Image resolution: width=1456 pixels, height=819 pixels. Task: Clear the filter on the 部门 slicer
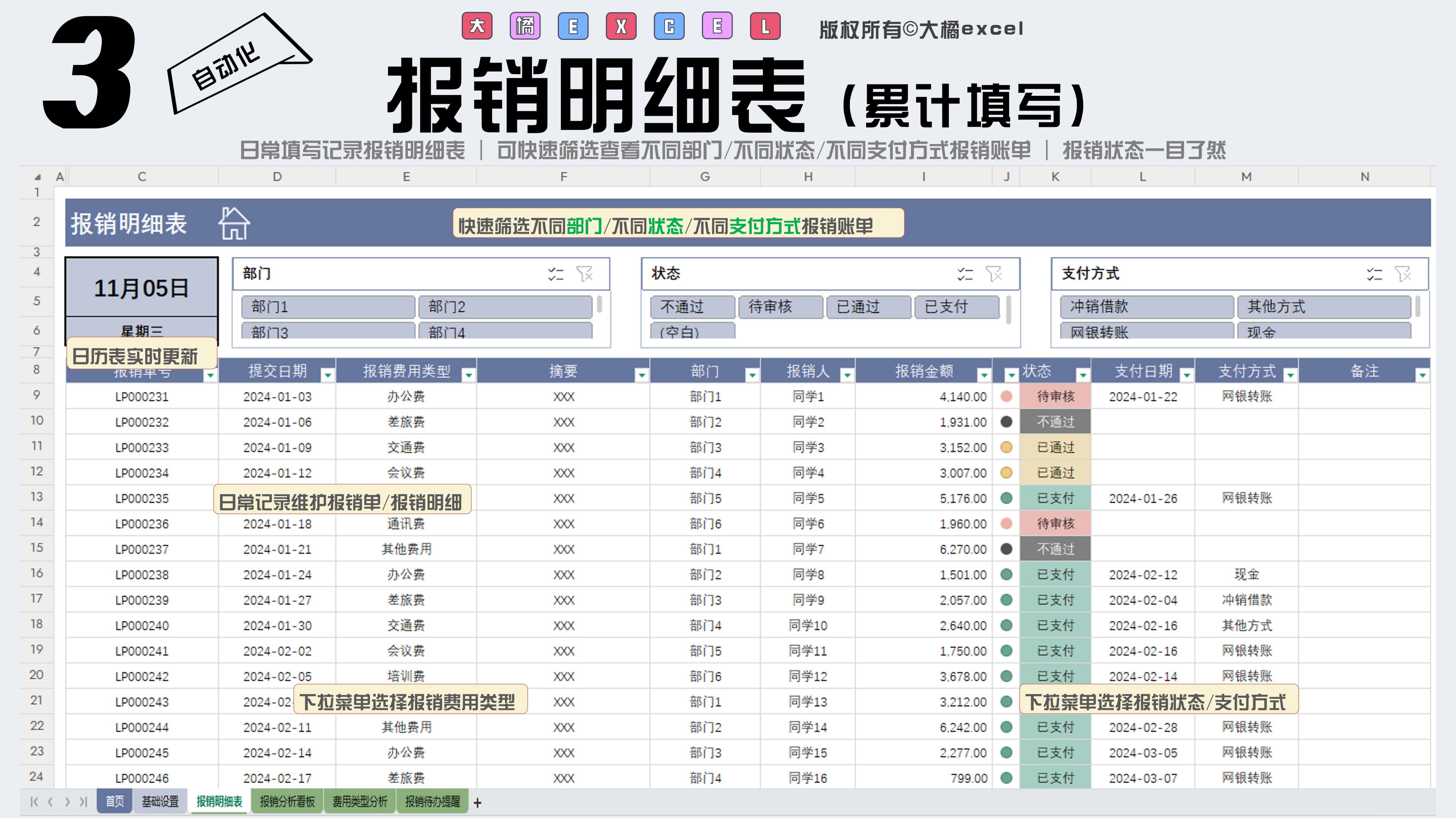[584, 274]
